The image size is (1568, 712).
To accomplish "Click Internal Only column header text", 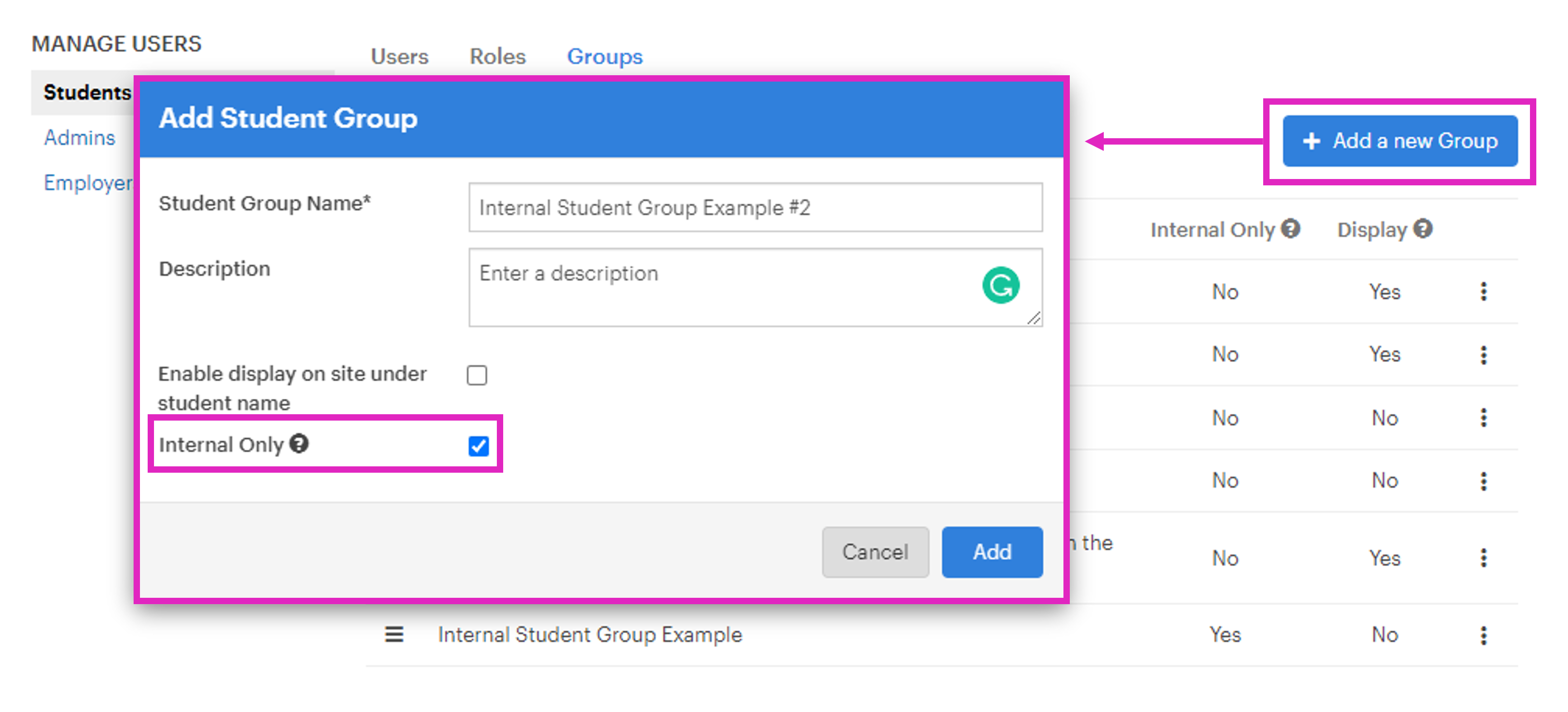I will [x=1212, y=230].
